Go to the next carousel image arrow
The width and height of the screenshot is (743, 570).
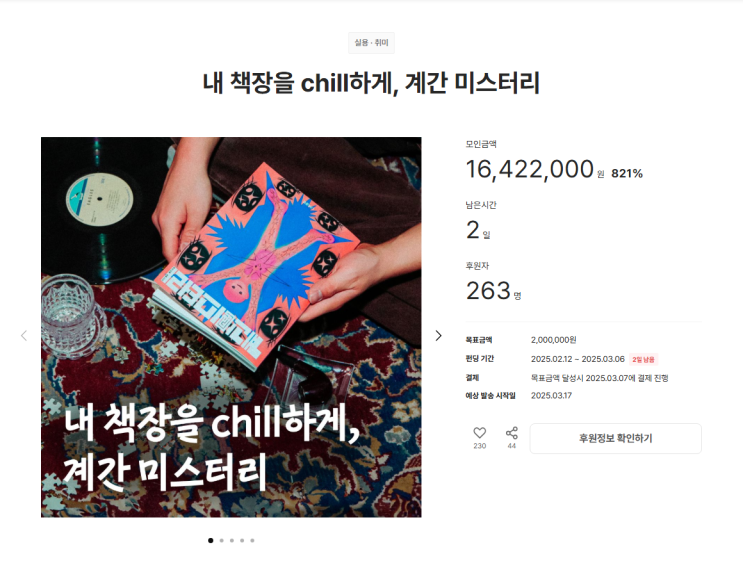pos(438,335)
